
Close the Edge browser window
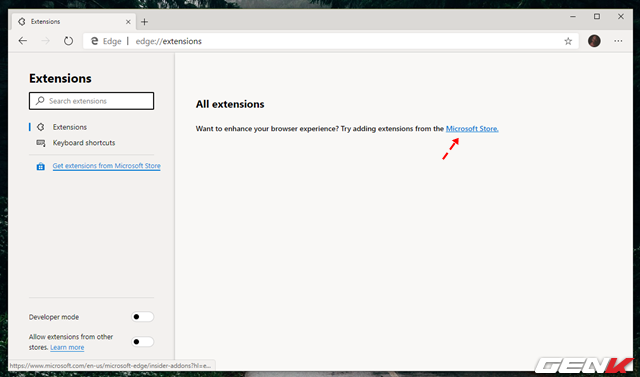[x=620, y=17]
